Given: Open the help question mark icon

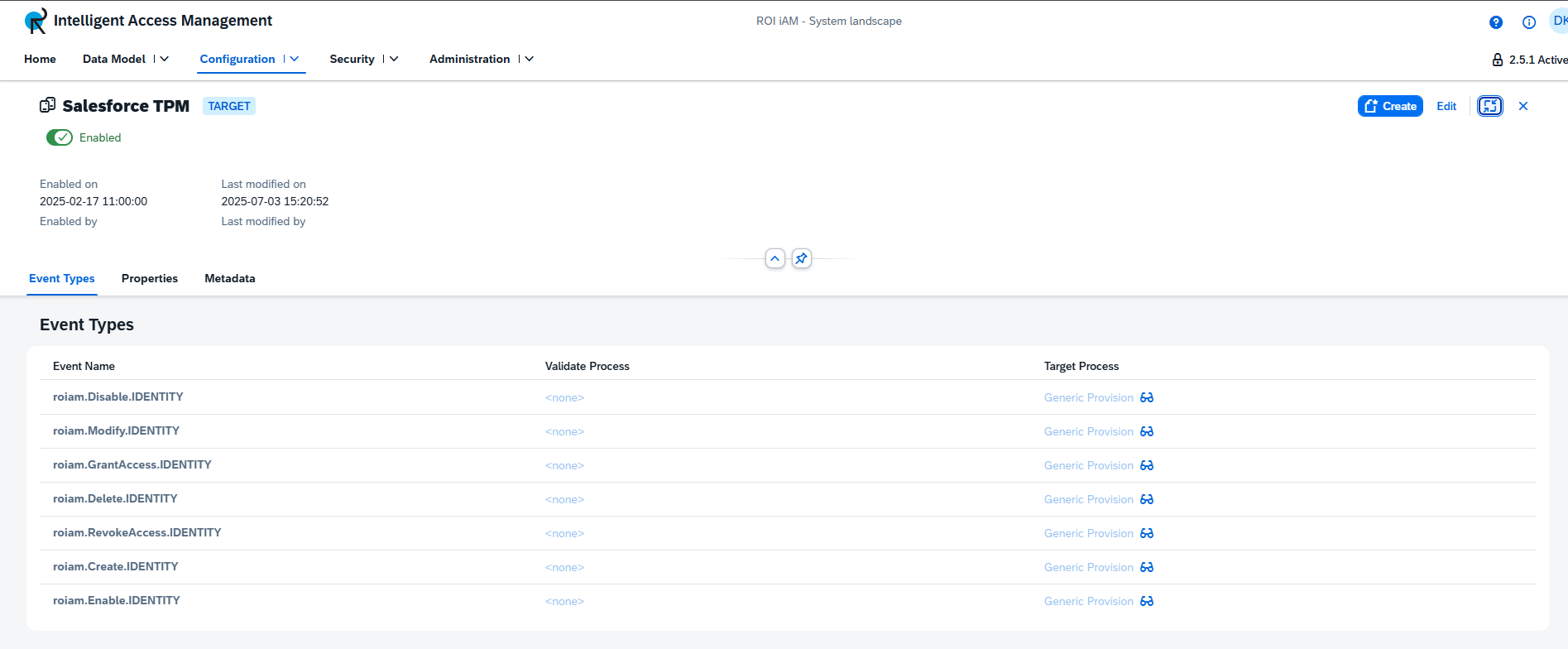Looking at the screenshot, I should (1496, 22).
